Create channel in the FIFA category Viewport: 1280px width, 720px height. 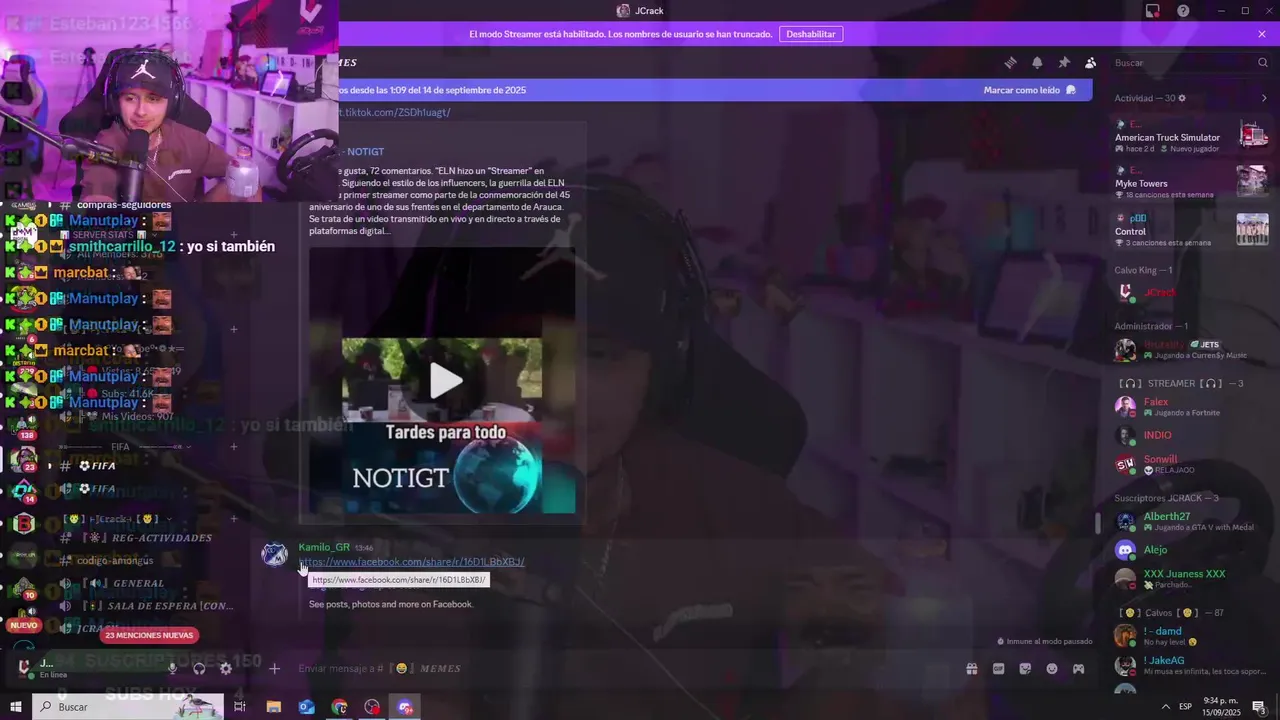[234, 447]
